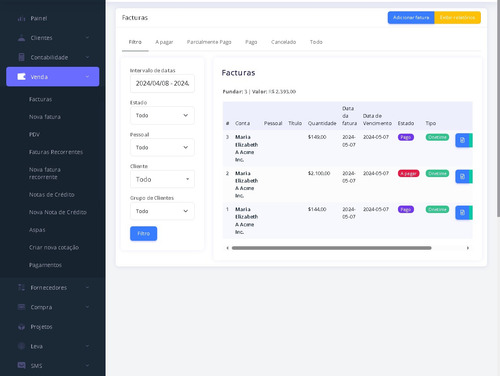
Task: Switch to the Parcialmente Pago tab
Action: click(x=209, y=42)
